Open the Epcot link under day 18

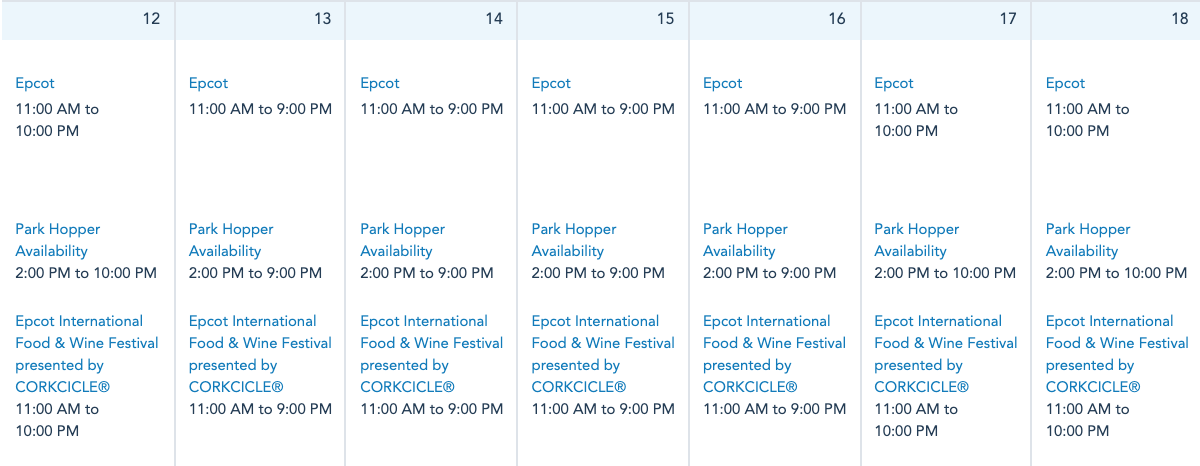[1065, 84]
